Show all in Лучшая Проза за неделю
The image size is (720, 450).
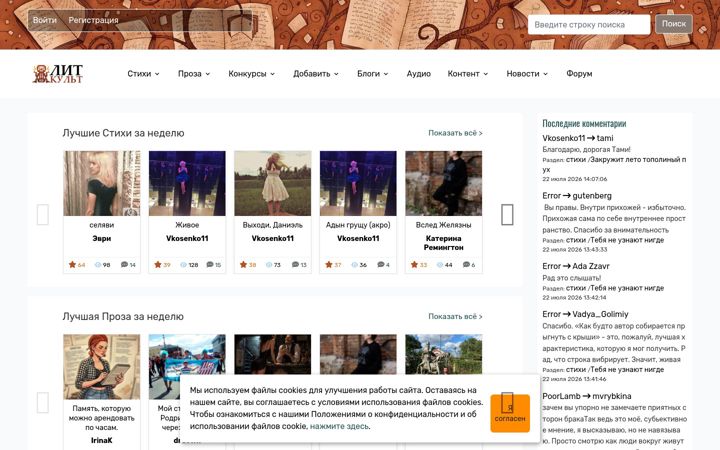pyautogui.click(x=455, y=316)
